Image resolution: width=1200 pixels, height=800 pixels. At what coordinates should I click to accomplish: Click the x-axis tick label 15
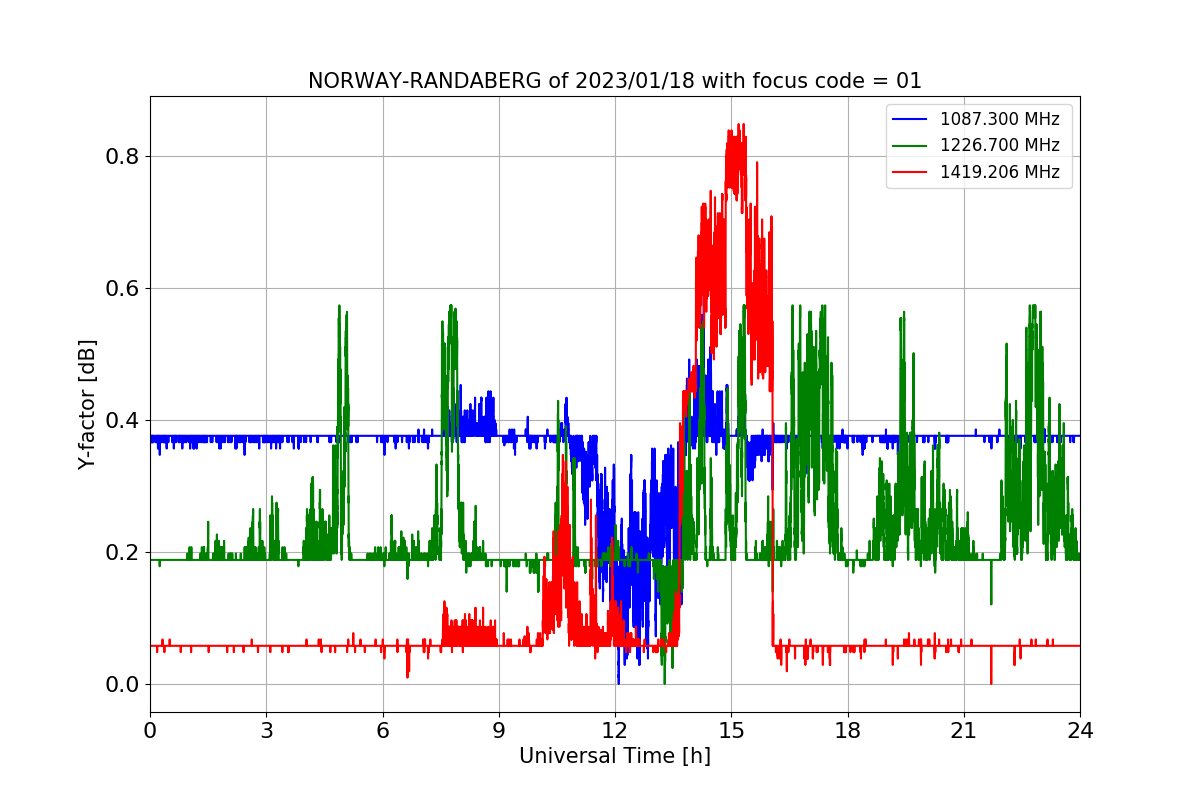(x=731, y=729)
